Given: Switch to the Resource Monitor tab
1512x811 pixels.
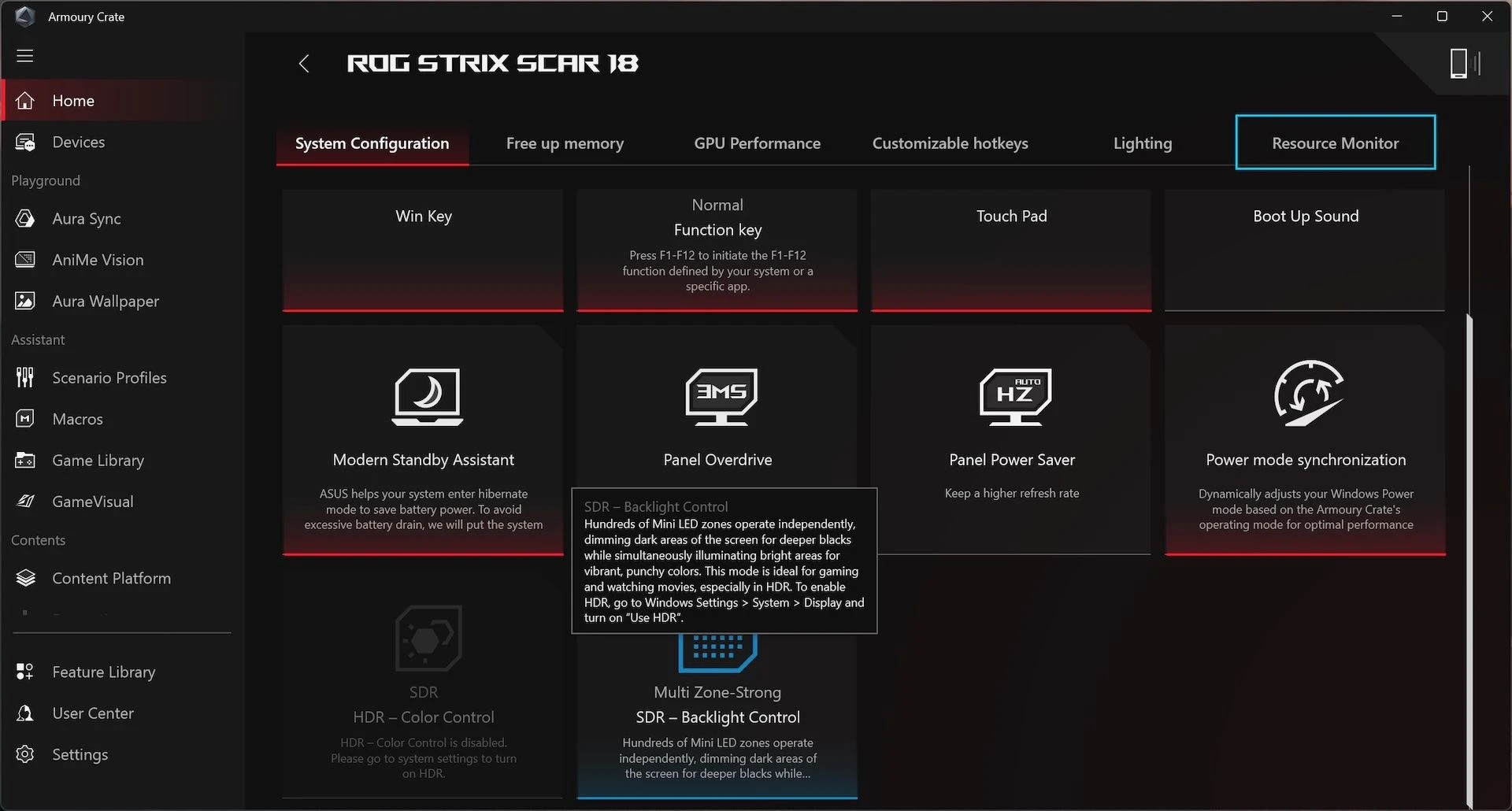Looking at the screenshot, I should 1335,143.
